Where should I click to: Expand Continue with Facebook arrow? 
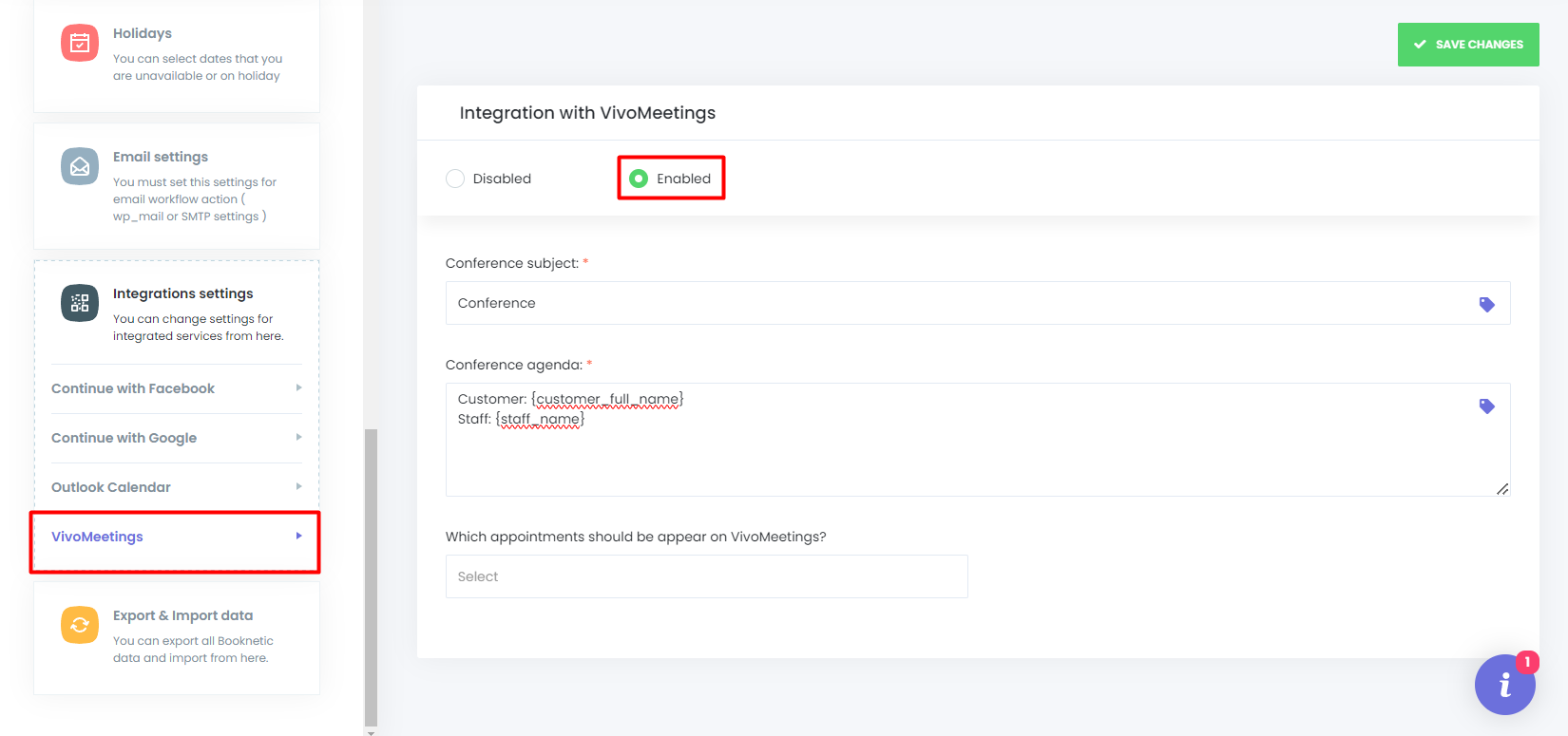(298, 388)
